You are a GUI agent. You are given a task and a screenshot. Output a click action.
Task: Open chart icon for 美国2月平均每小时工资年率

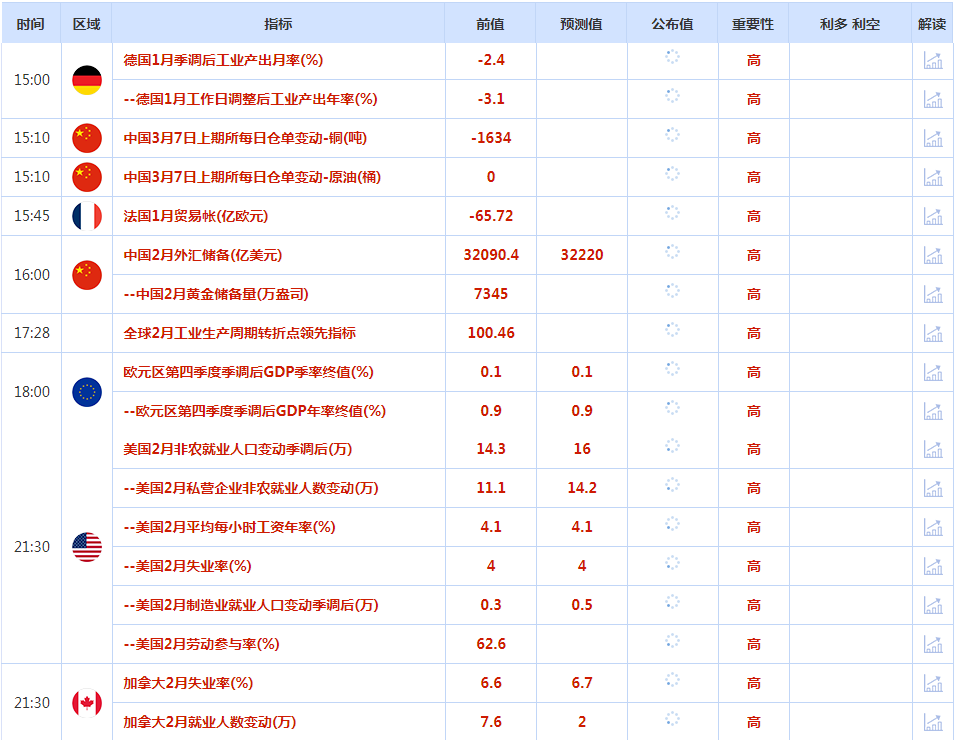(x=933, y=527)
